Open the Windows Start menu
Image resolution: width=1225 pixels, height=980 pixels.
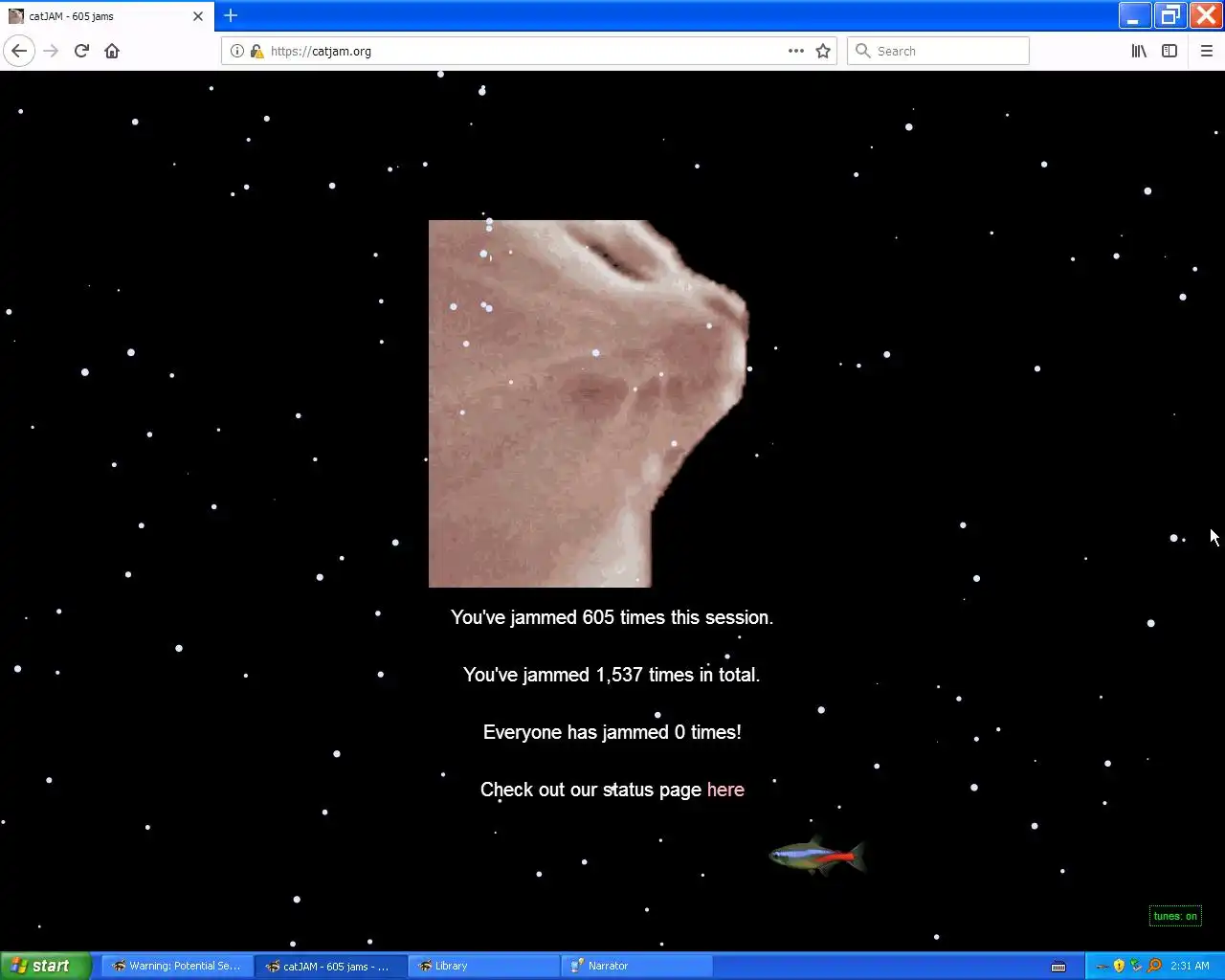45,966
